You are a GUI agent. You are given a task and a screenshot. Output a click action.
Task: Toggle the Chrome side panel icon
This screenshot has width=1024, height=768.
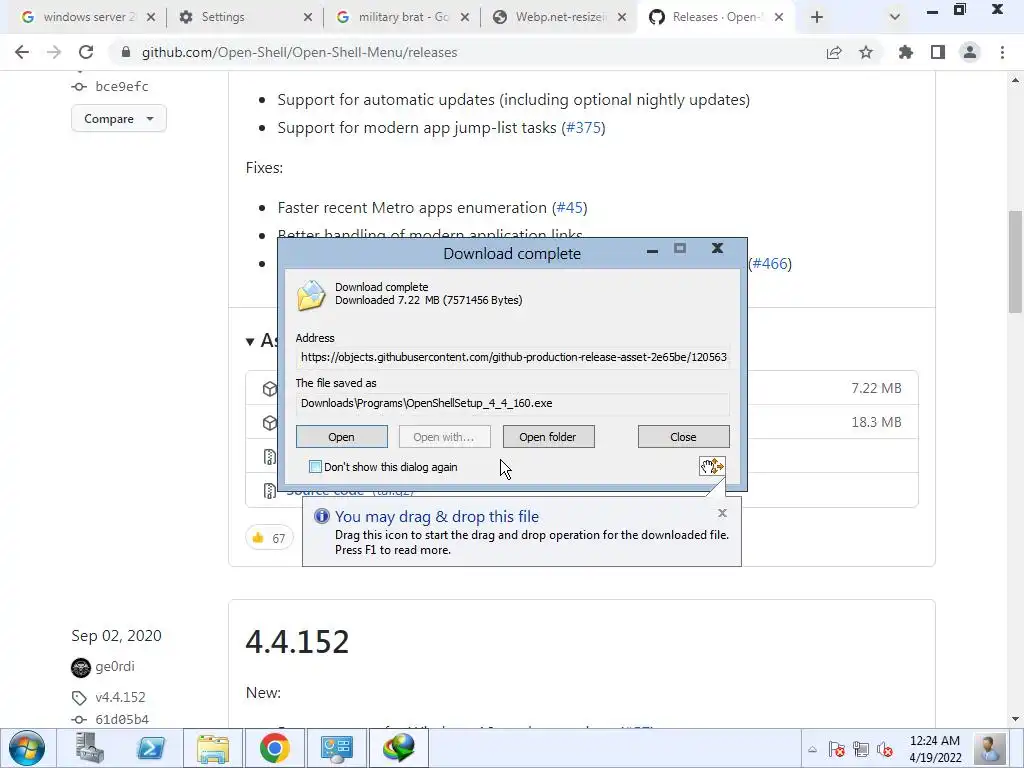(x=938, y=52)
